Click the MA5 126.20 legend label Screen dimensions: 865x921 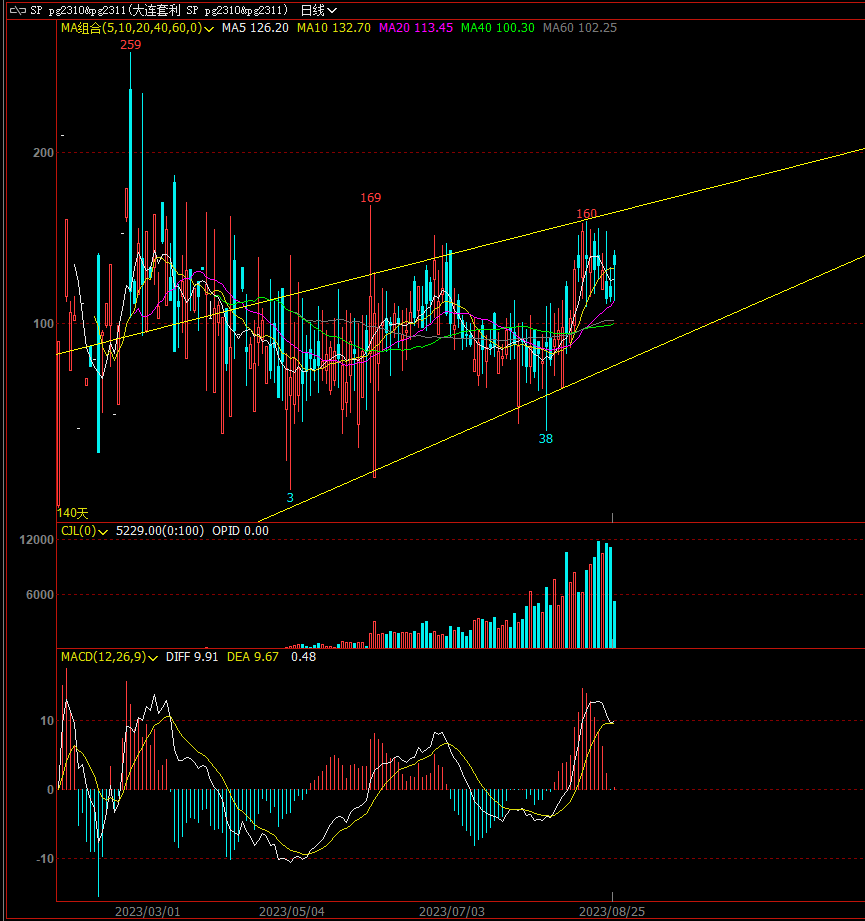pyautogui.click(x=255, y=28)
